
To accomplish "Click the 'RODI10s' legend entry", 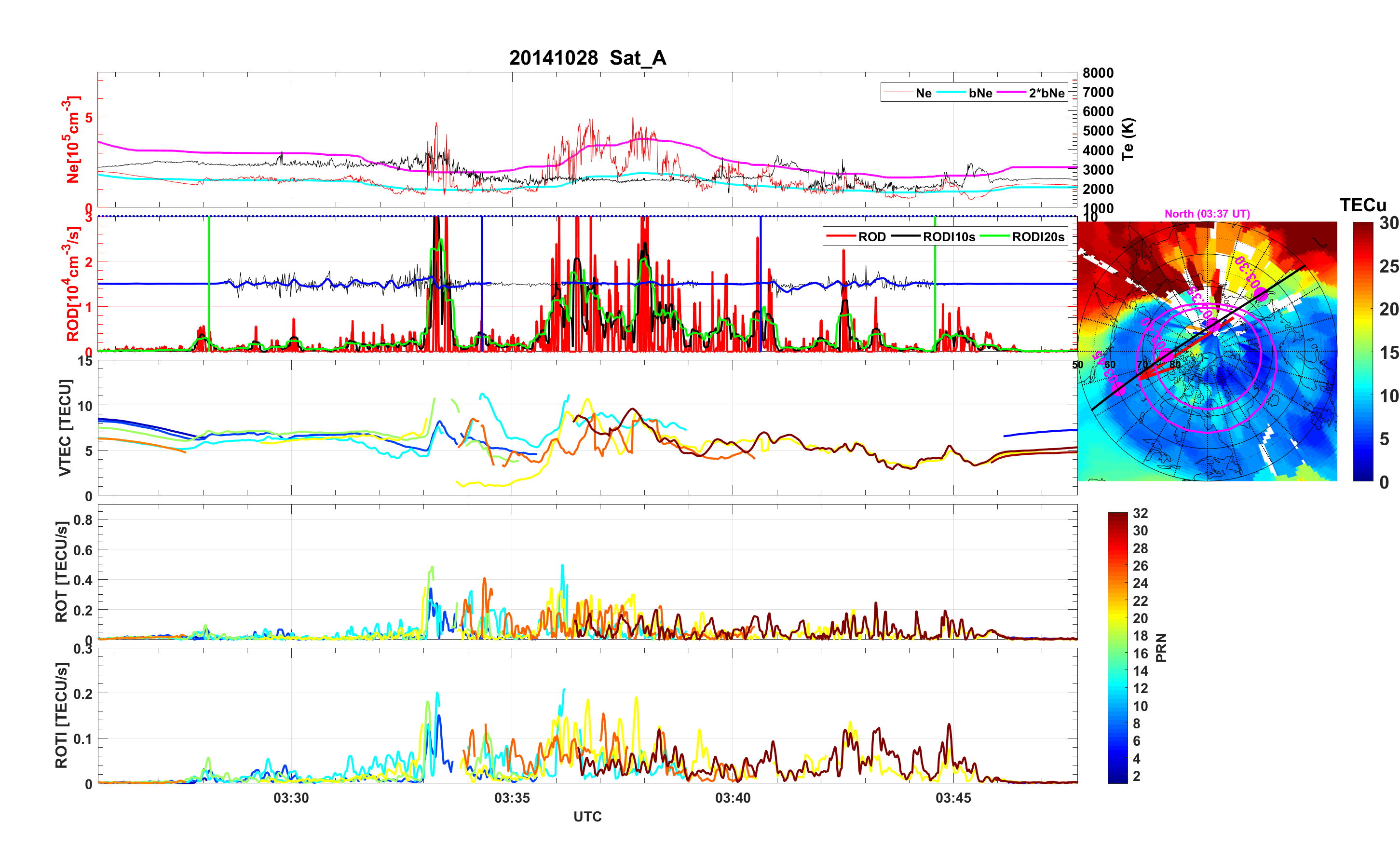I will (934, 236).
